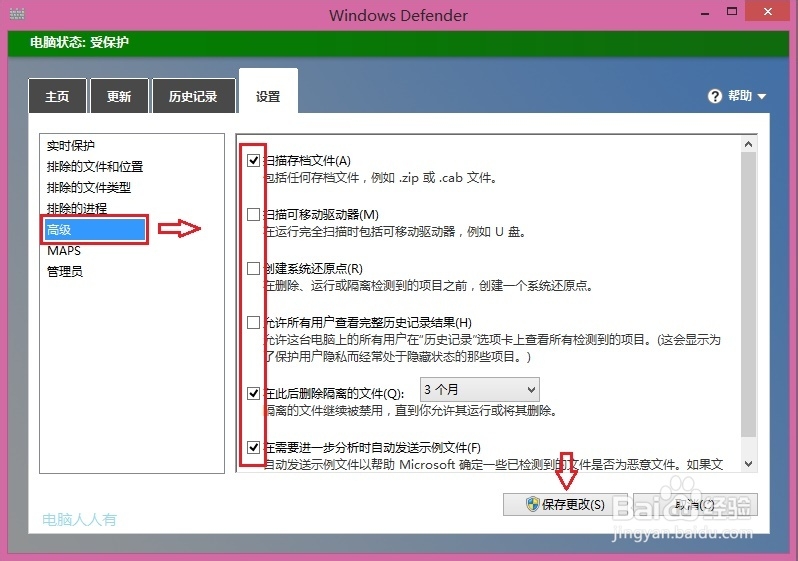Select 管理员 in the settings list
Image resolution: width=798 pixels, height=561 pixels.
tap(65, 271)
